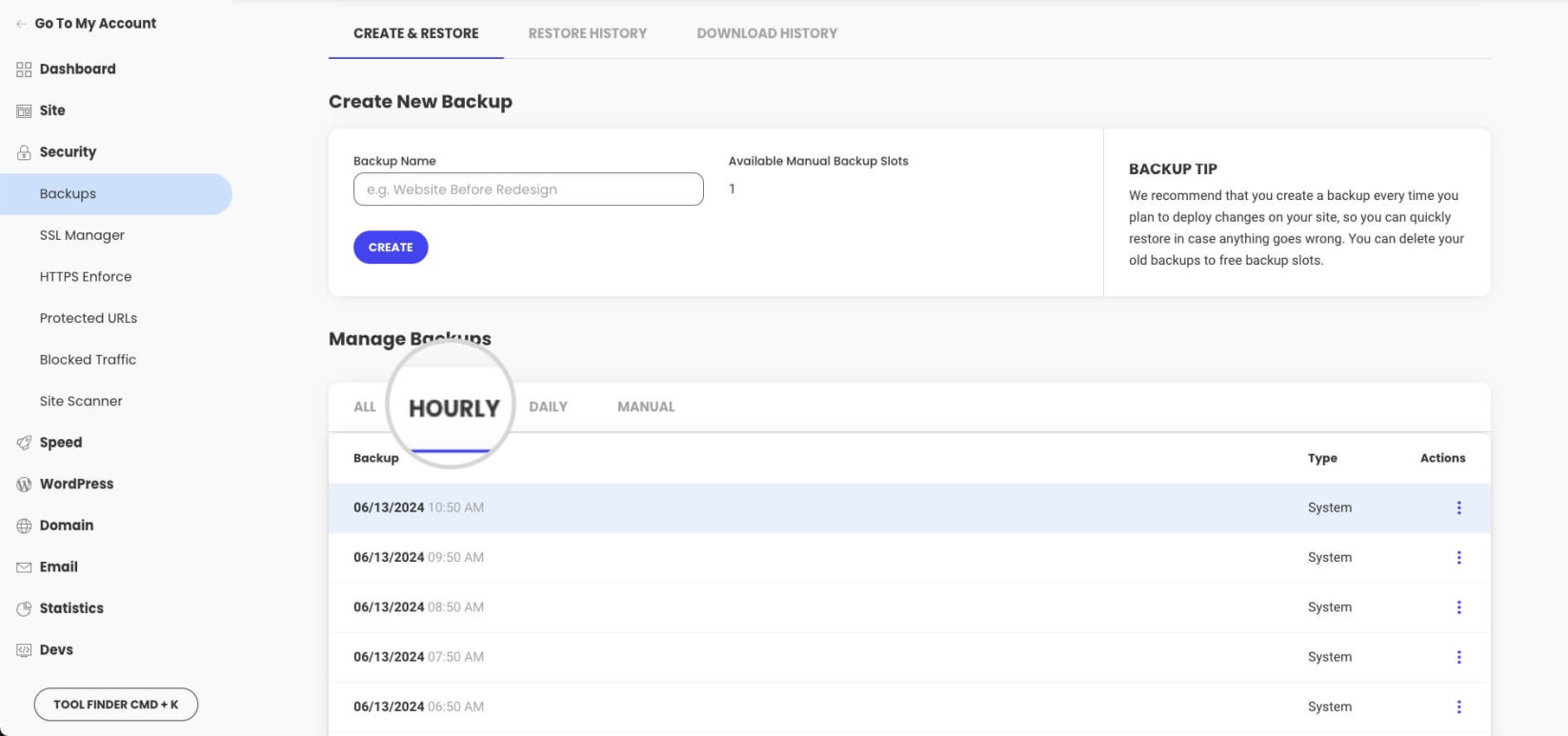Click Available Manual Backup Slots label
Image resolution: width=1568 pixels, height=736 pixels.
[818, 161]
